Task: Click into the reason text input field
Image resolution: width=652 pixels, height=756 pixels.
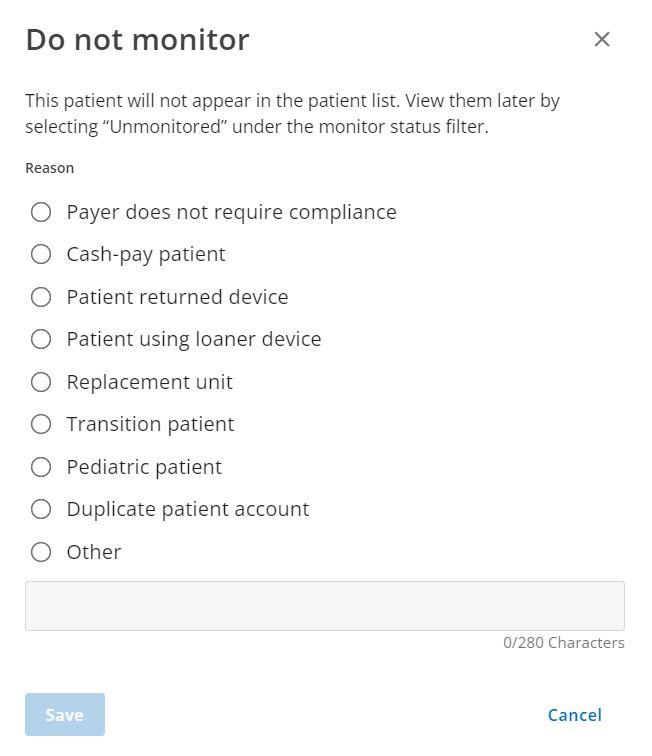Action: pos(324,606)
